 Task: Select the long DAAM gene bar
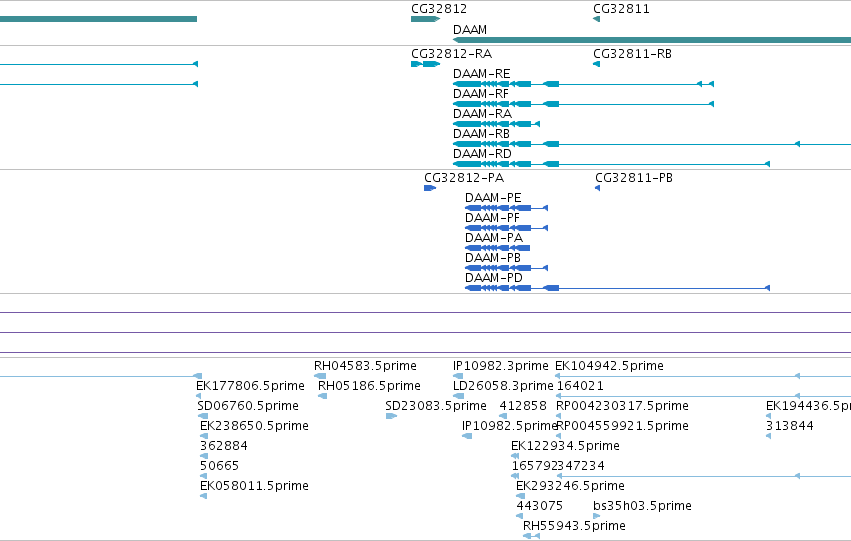click(652, 40)
